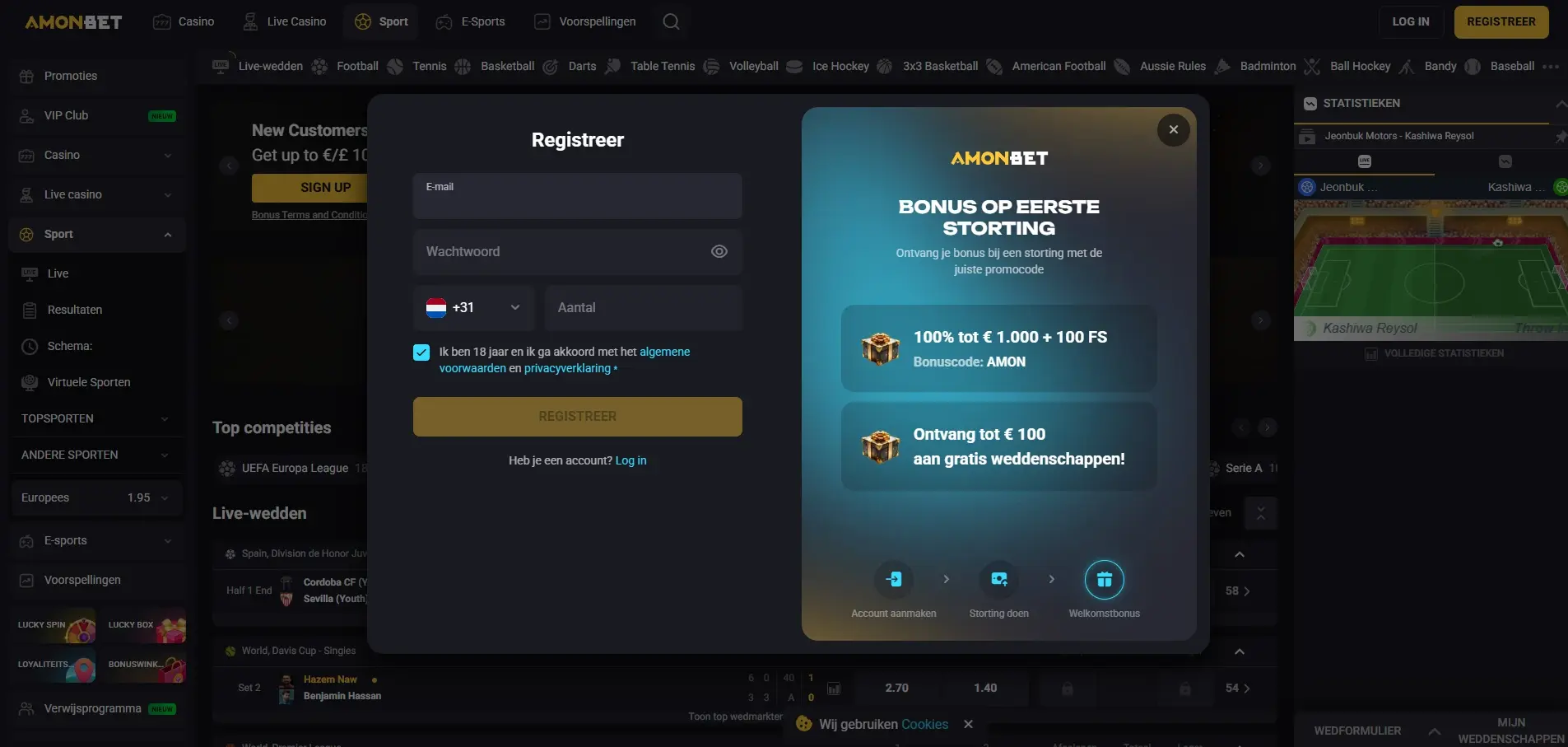This screenshot has width=1568, height=747.
Task: Click the Wachtwoord password field
Action: (578, 251)
